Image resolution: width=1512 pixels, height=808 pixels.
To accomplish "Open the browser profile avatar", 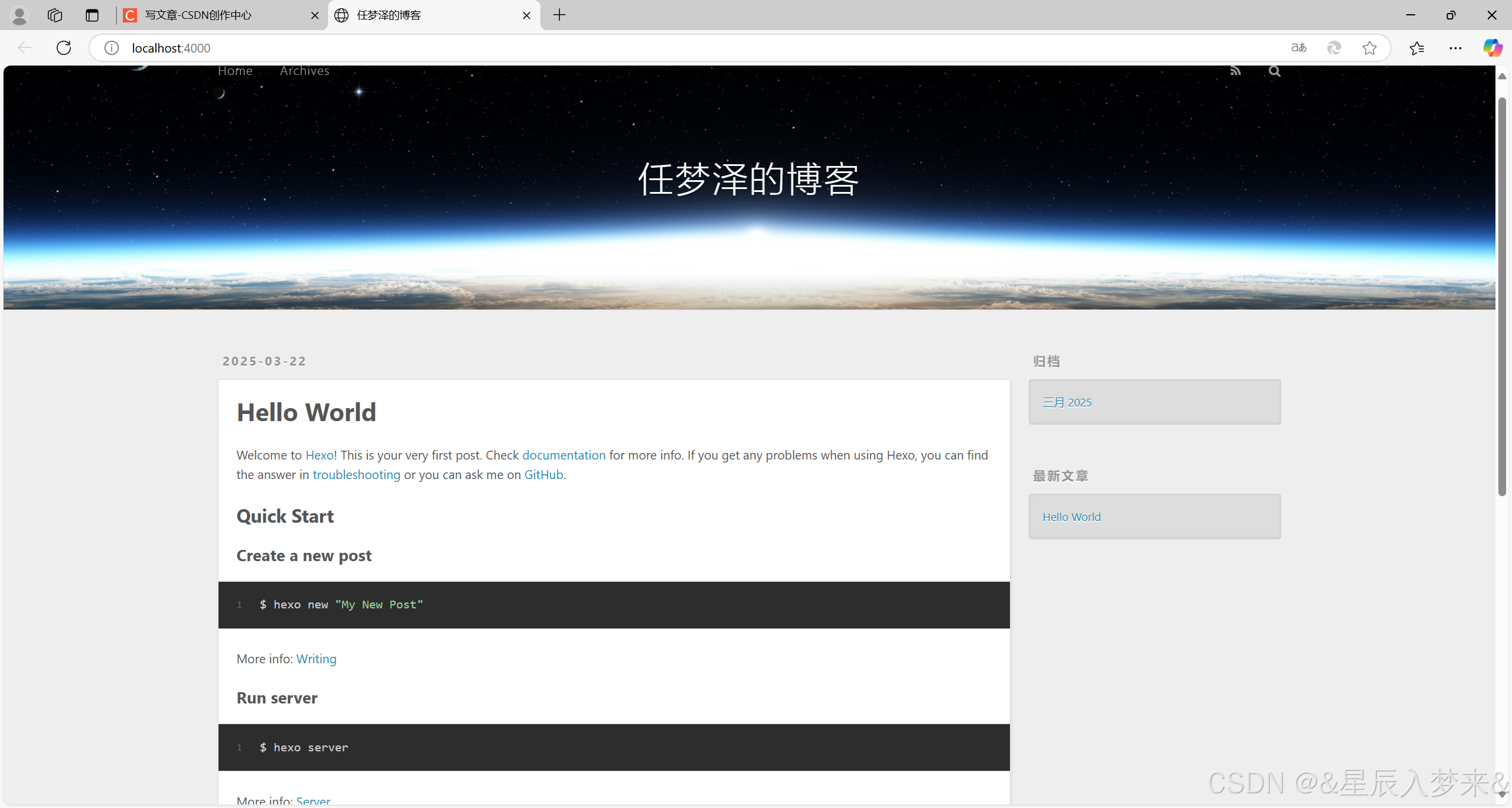I will [x=19, y=15].
